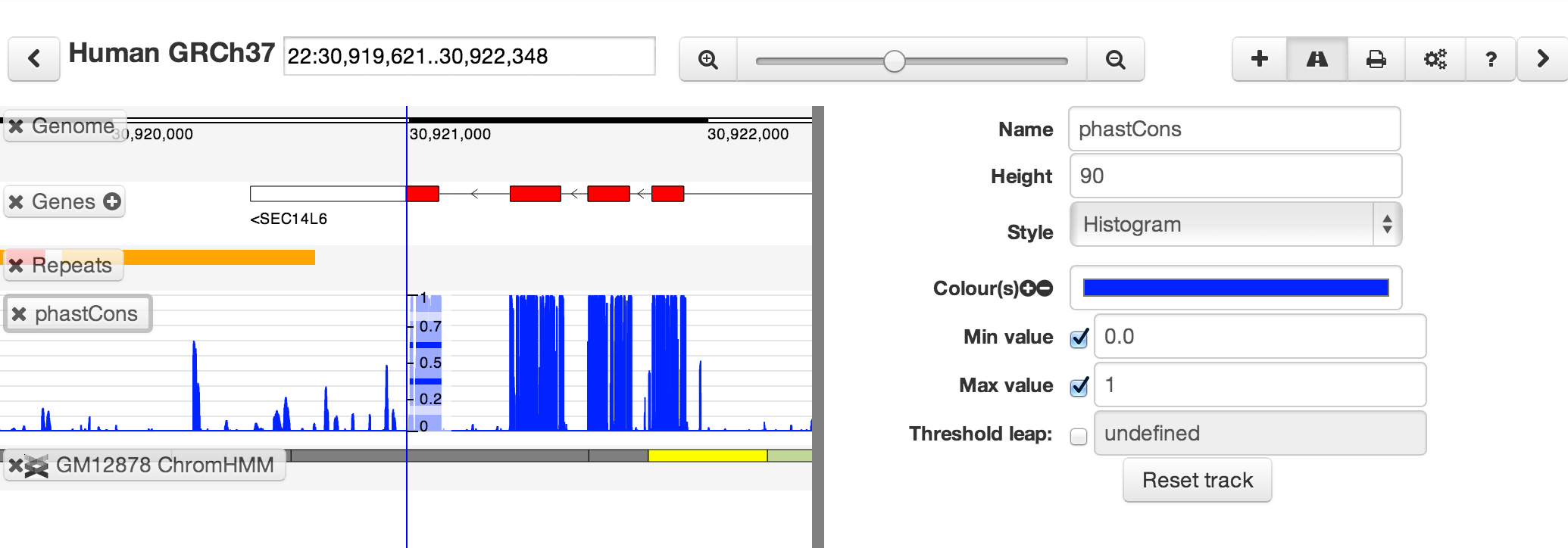Image resolution: width=1568 pixels, height=548 pixels.
Task: Uncheck the Max value checkbox
Action: pos(1079,386)
